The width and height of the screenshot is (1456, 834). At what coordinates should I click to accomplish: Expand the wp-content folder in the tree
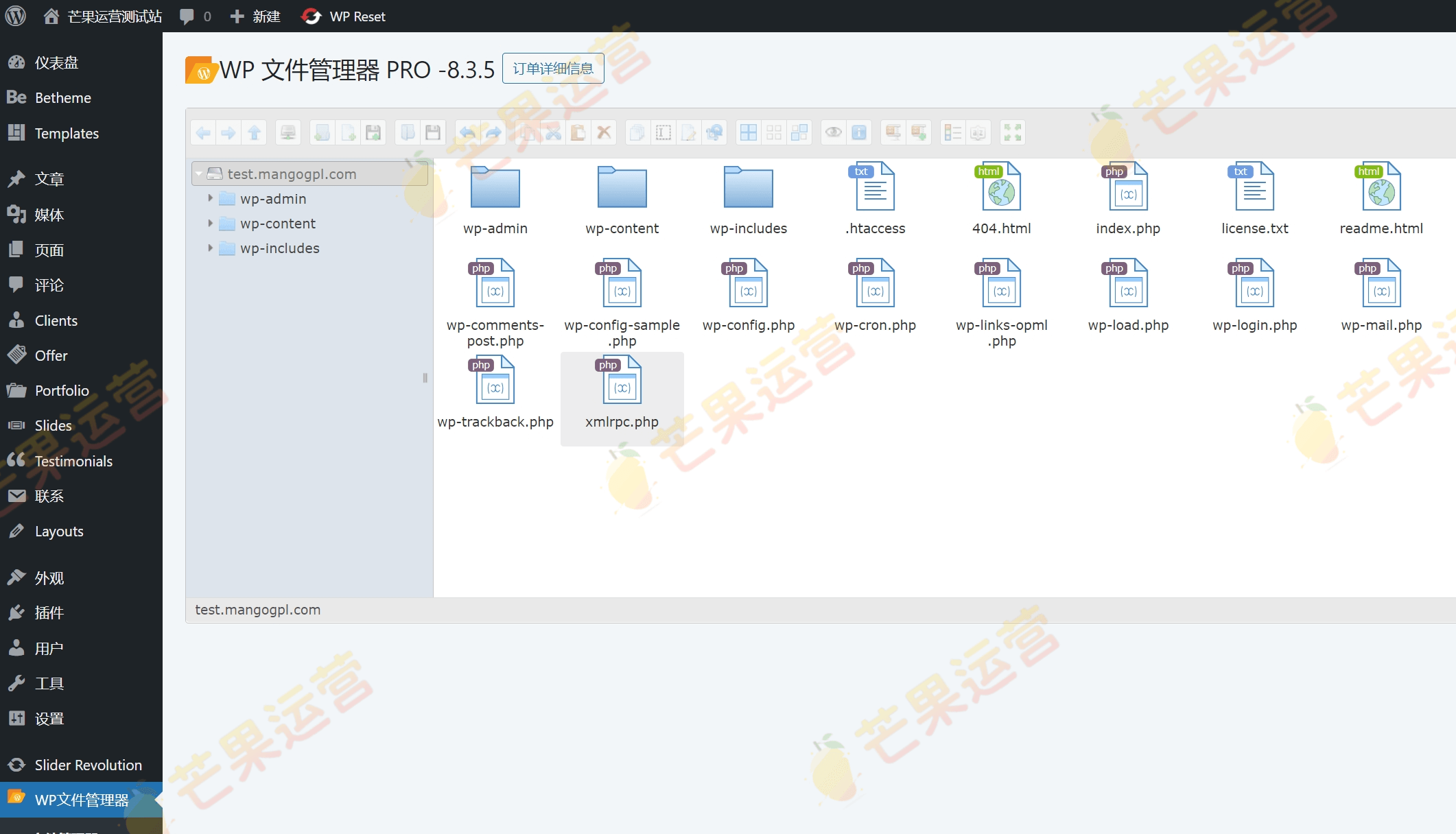click(x=210, y=223)
